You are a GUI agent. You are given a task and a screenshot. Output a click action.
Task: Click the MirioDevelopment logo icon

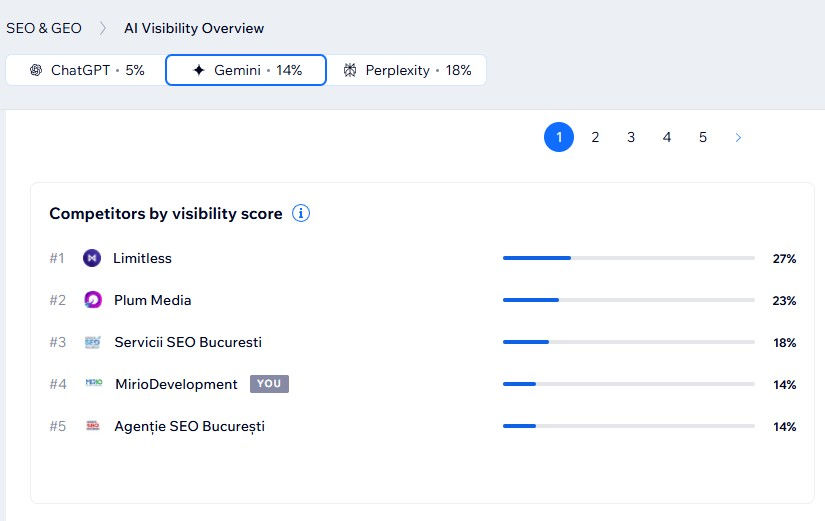pos(94,383)
